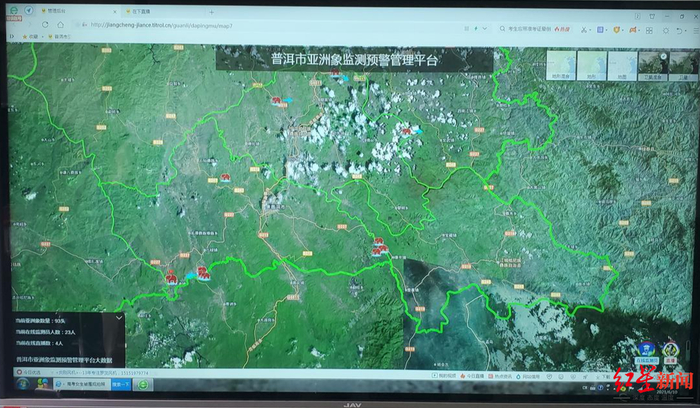
Task: Open the colorful taskbar app icon beside Start
Action: point(43,384)
